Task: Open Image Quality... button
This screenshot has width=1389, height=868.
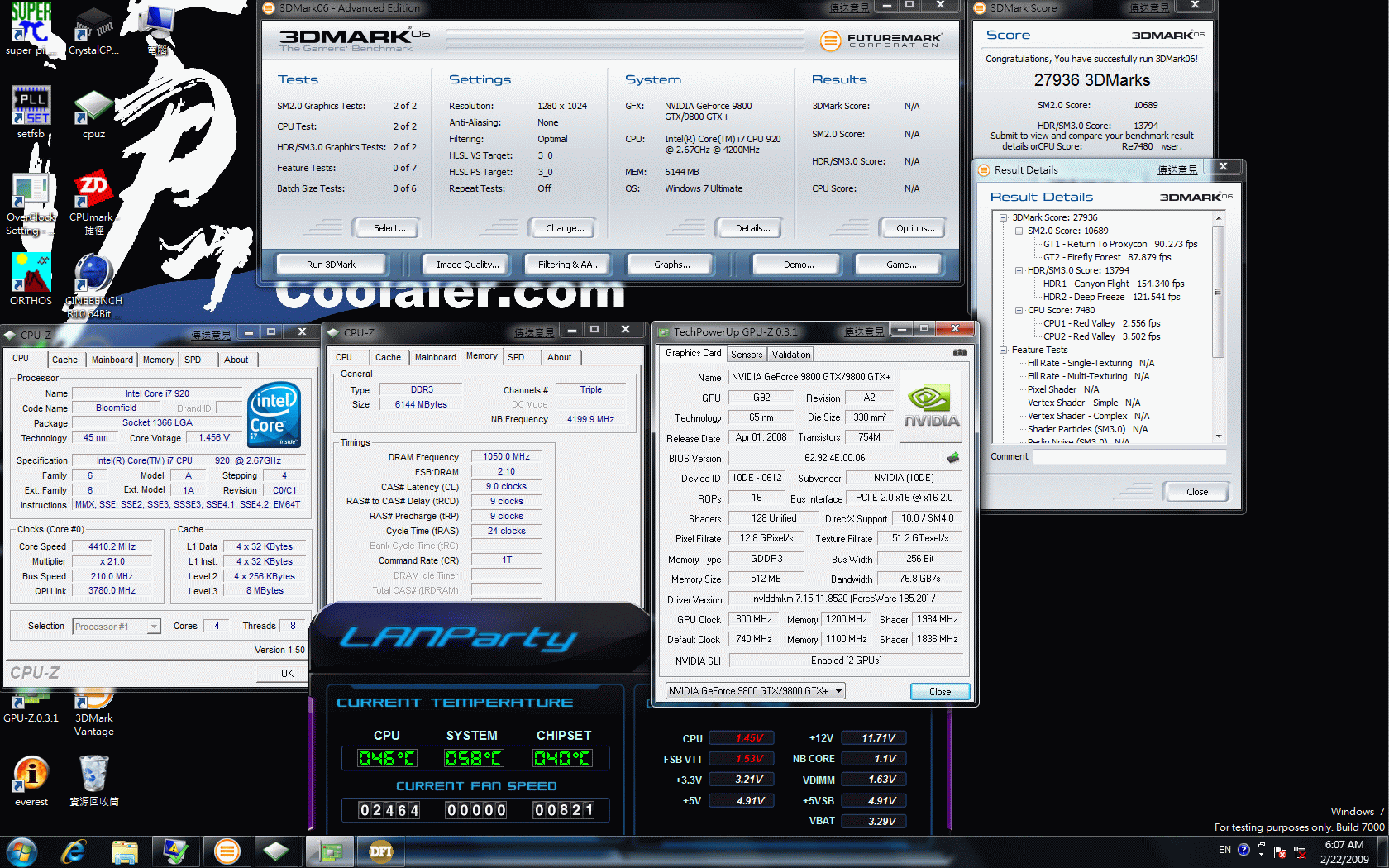Action: [x=468, y=265]
